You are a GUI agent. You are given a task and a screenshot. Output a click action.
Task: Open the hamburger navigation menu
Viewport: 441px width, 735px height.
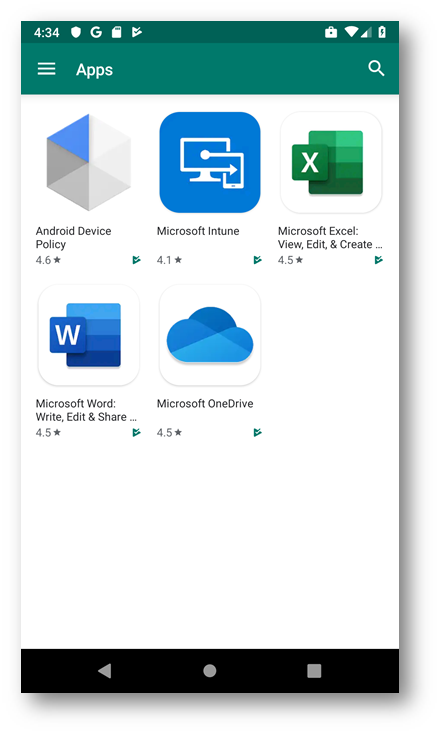(46, 69)
